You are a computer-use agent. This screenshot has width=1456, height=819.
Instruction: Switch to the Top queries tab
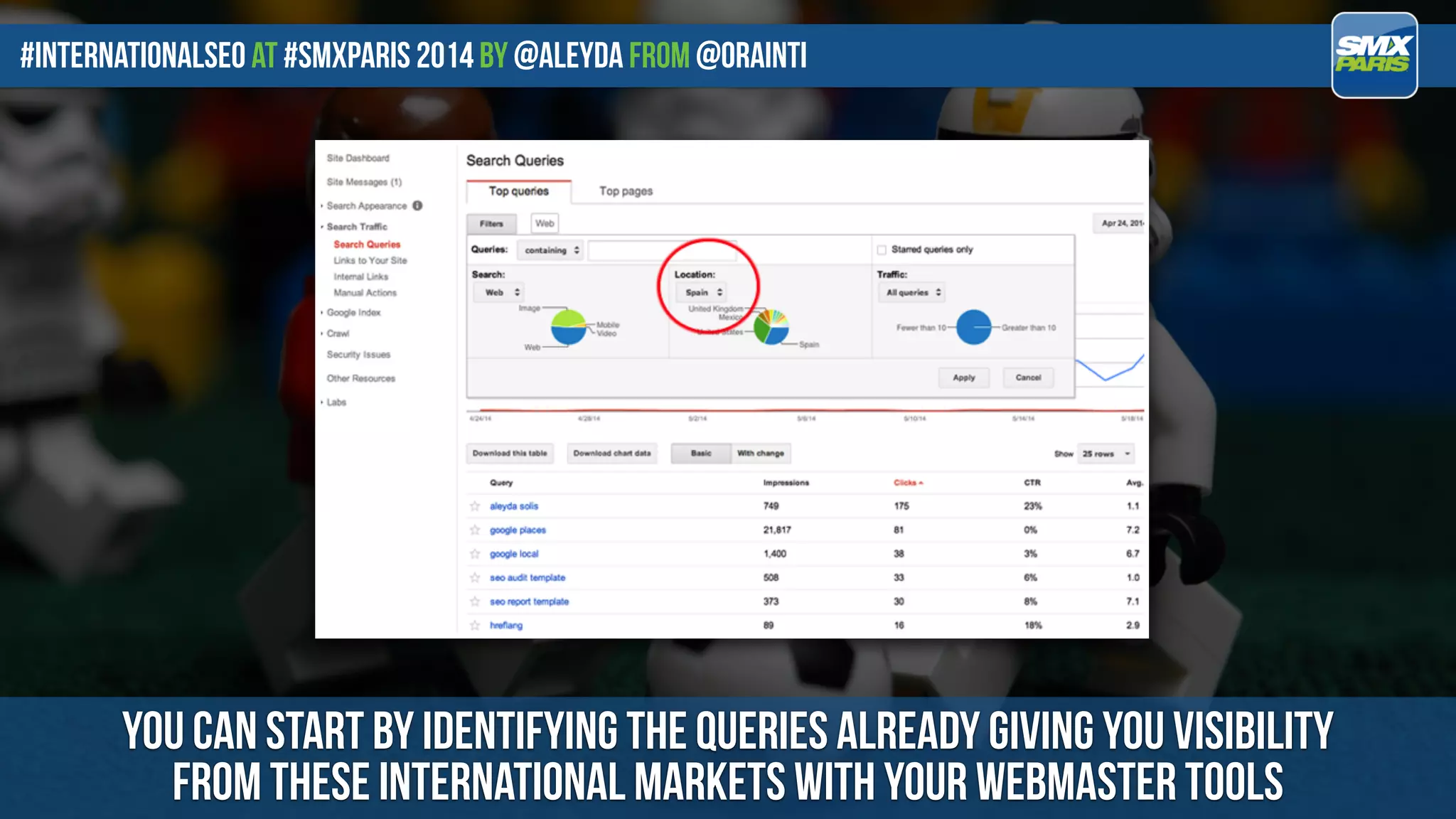518,191
